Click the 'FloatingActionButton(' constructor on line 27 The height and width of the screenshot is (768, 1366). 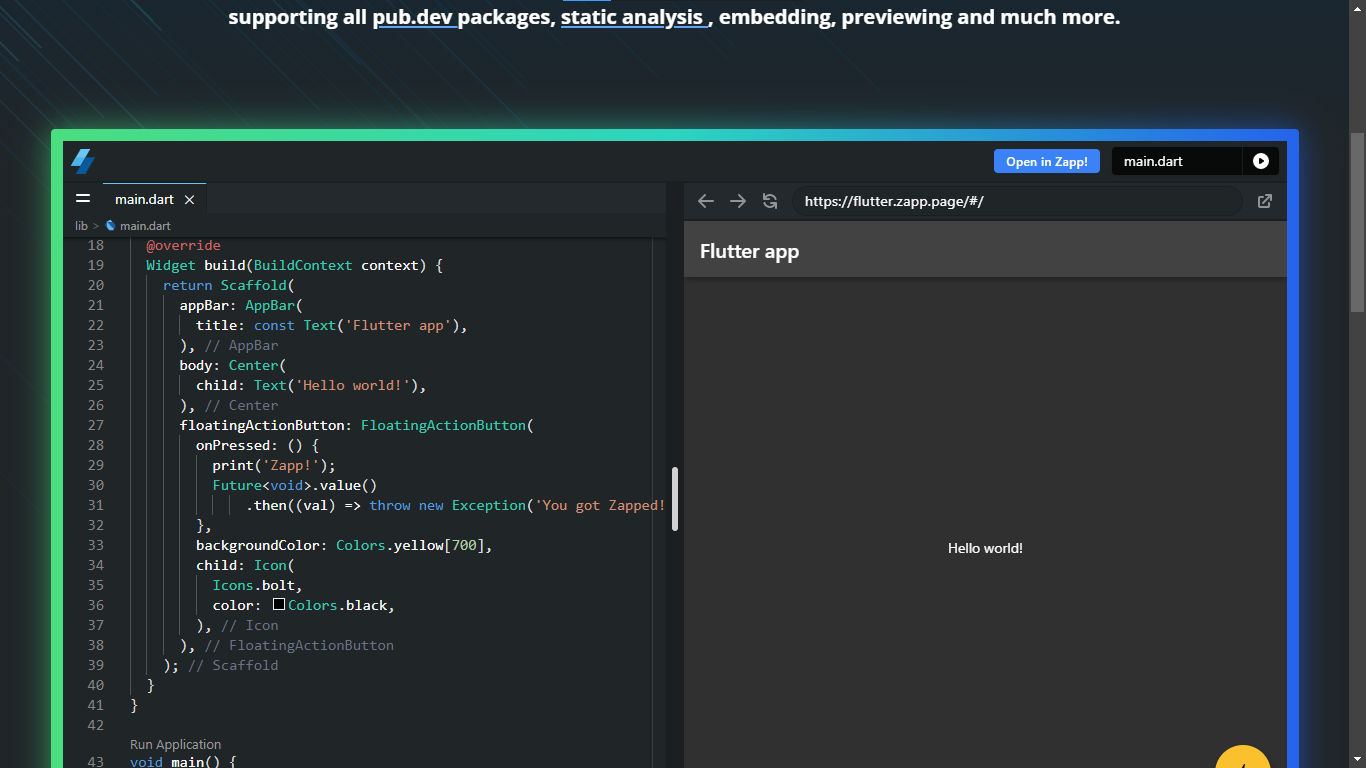447,425
